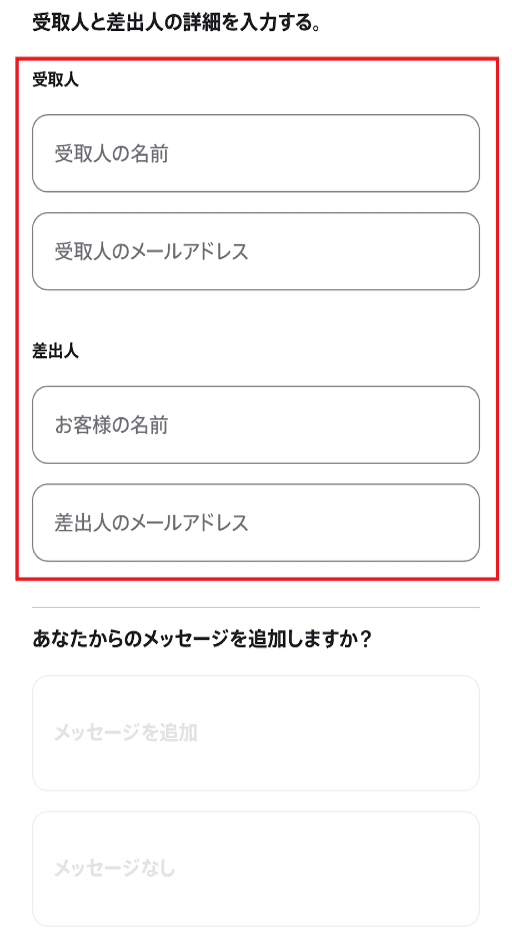The image size is (512, 947).
Task: Click the 差出人 section label
Action: [x=55, y=352]
